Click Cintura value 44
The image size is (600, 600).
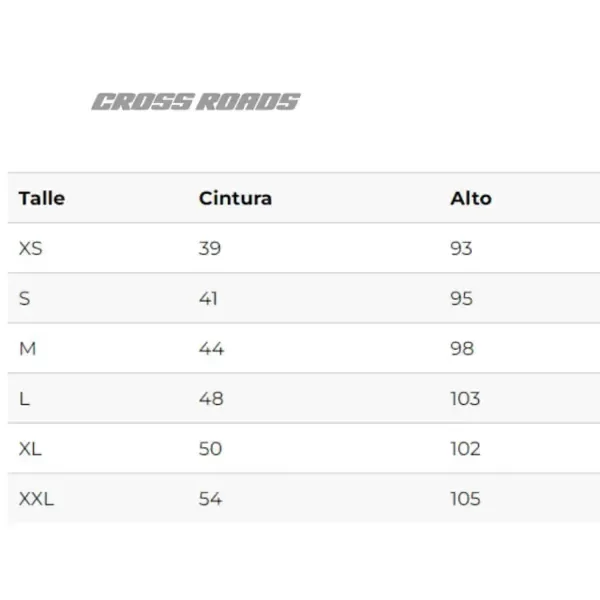[x=211, y=348]
